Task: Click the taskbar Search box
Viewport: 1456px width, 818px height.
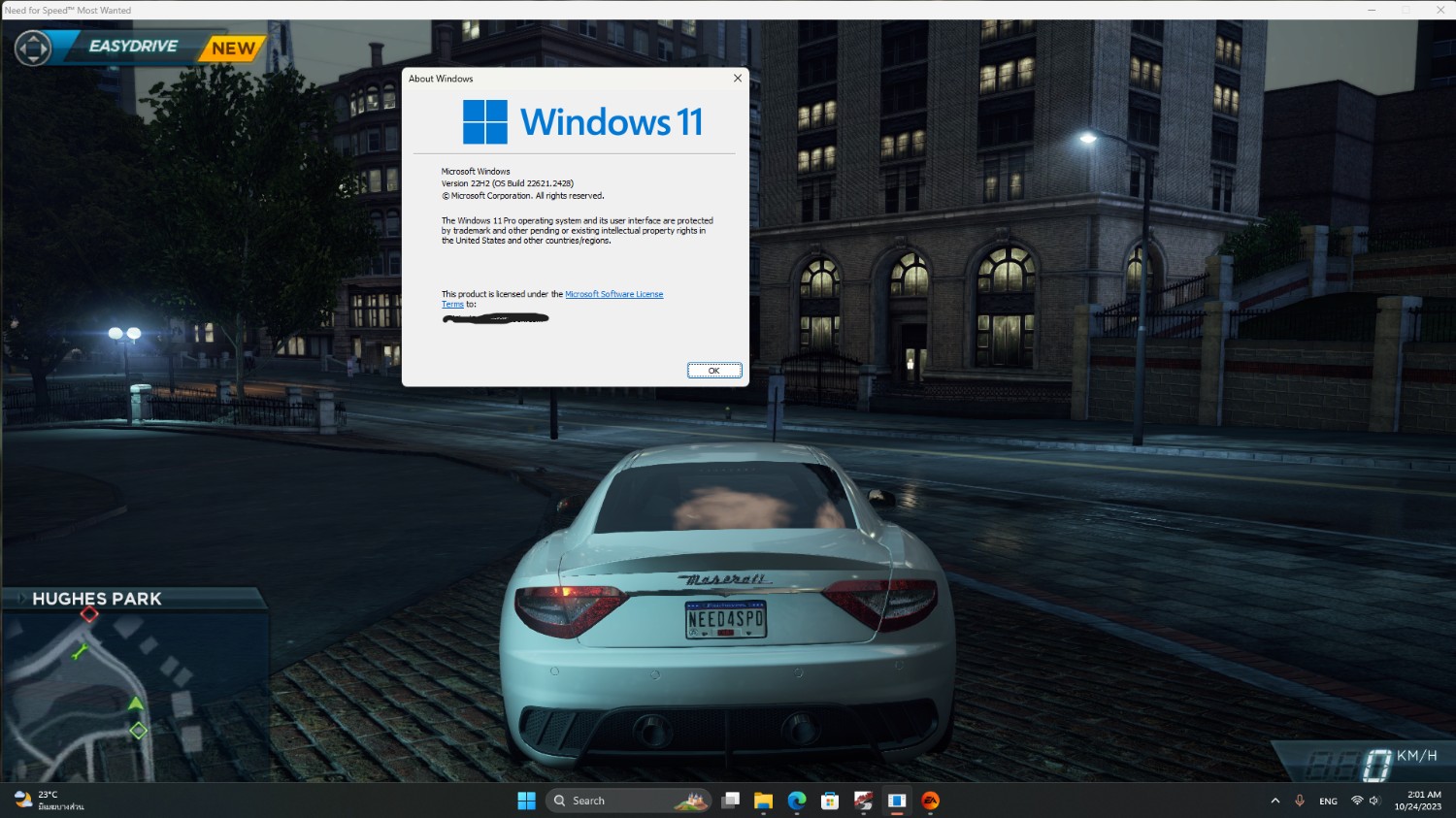Action: coord(629,801)
